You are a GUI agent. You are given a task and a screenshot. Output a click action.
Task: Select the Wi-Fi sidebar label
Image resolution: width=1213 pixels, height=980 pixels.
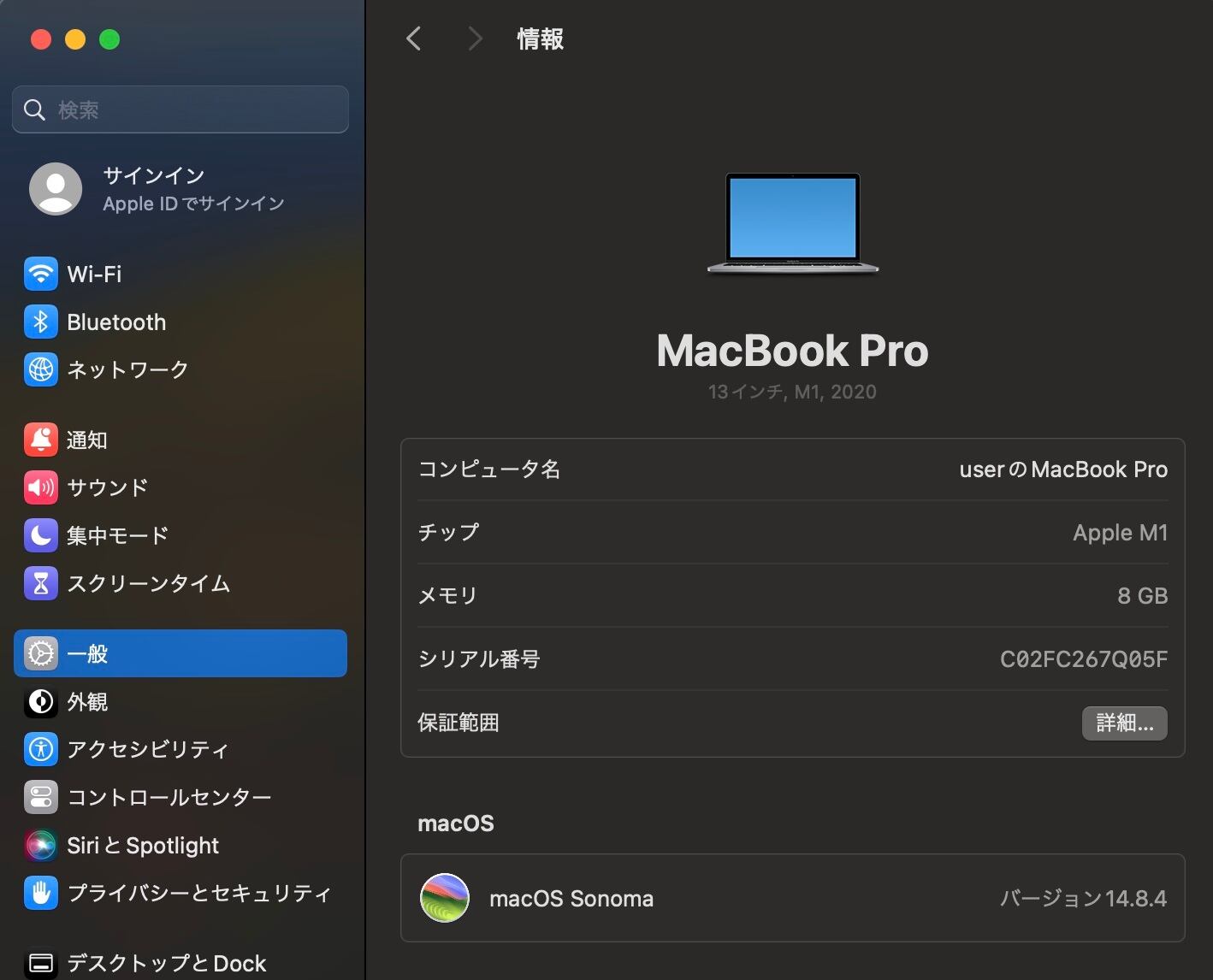point(94,275)
